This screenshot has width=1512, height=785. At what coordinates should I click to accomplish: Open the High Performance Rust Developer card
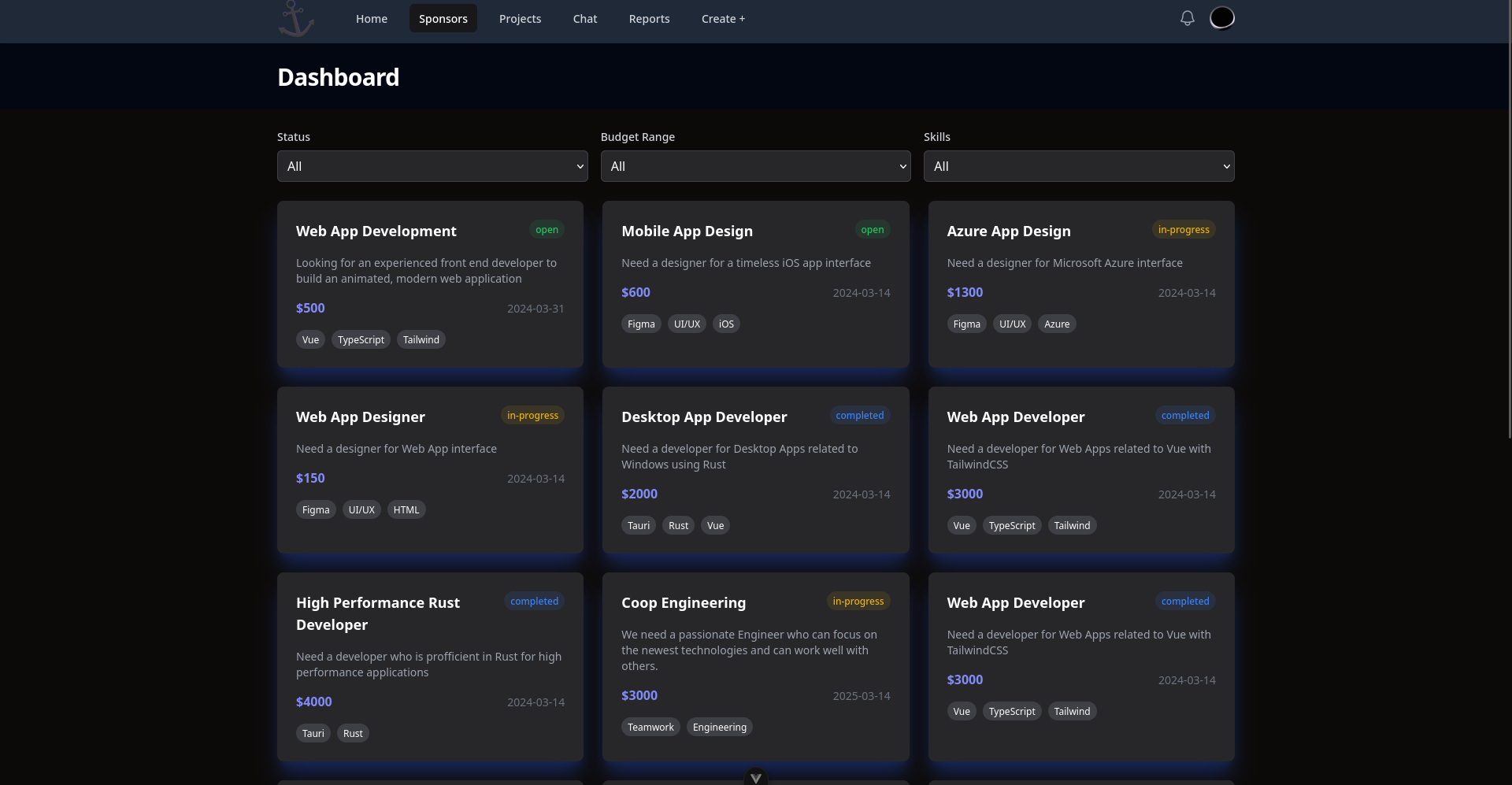coord(430,667)
